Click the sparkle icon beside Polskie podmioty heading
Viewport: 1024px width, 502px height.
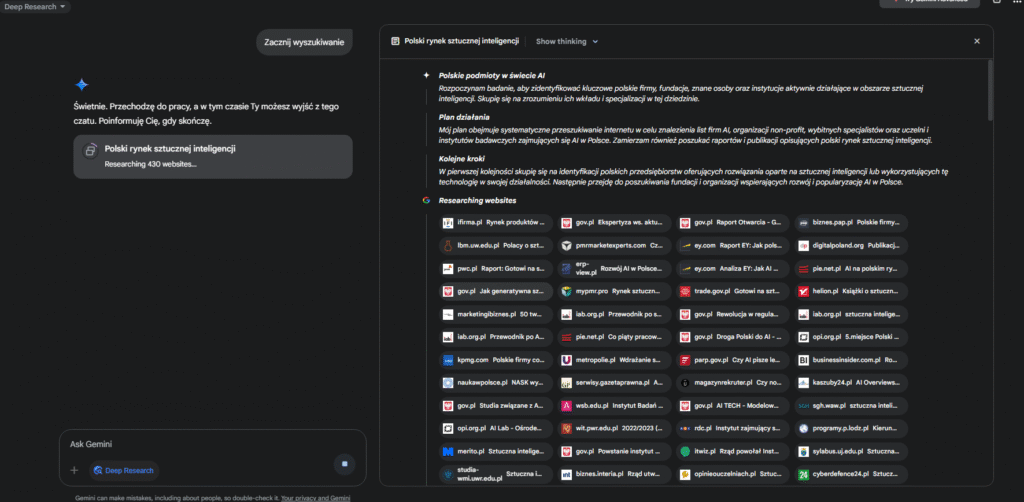[426, 75]
